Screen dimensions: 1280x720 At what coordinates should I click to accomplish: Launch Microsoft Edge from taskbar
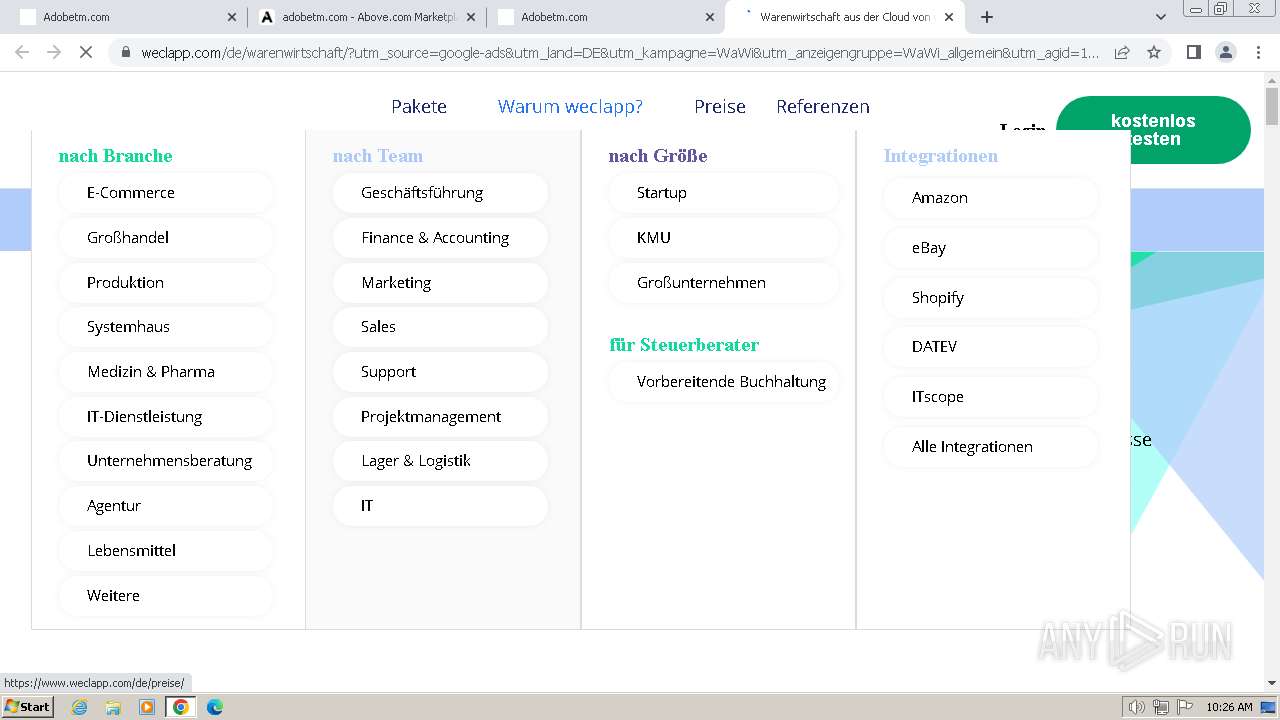point(215,707)
